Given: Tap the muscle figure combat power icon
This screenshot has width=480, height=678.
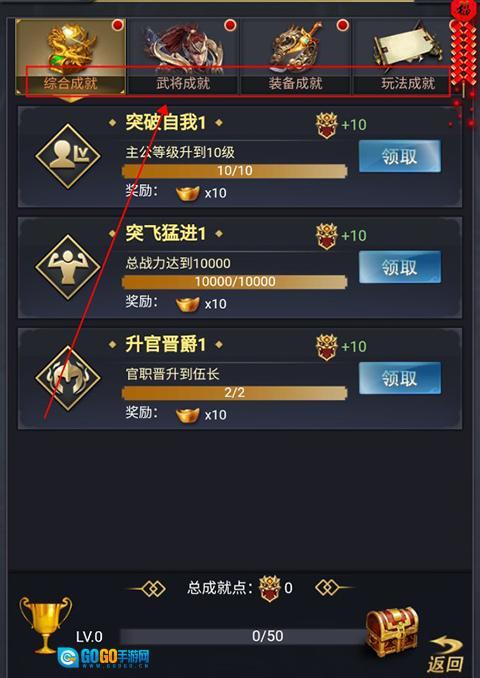Looking at the screenshot, I should 68,267.
